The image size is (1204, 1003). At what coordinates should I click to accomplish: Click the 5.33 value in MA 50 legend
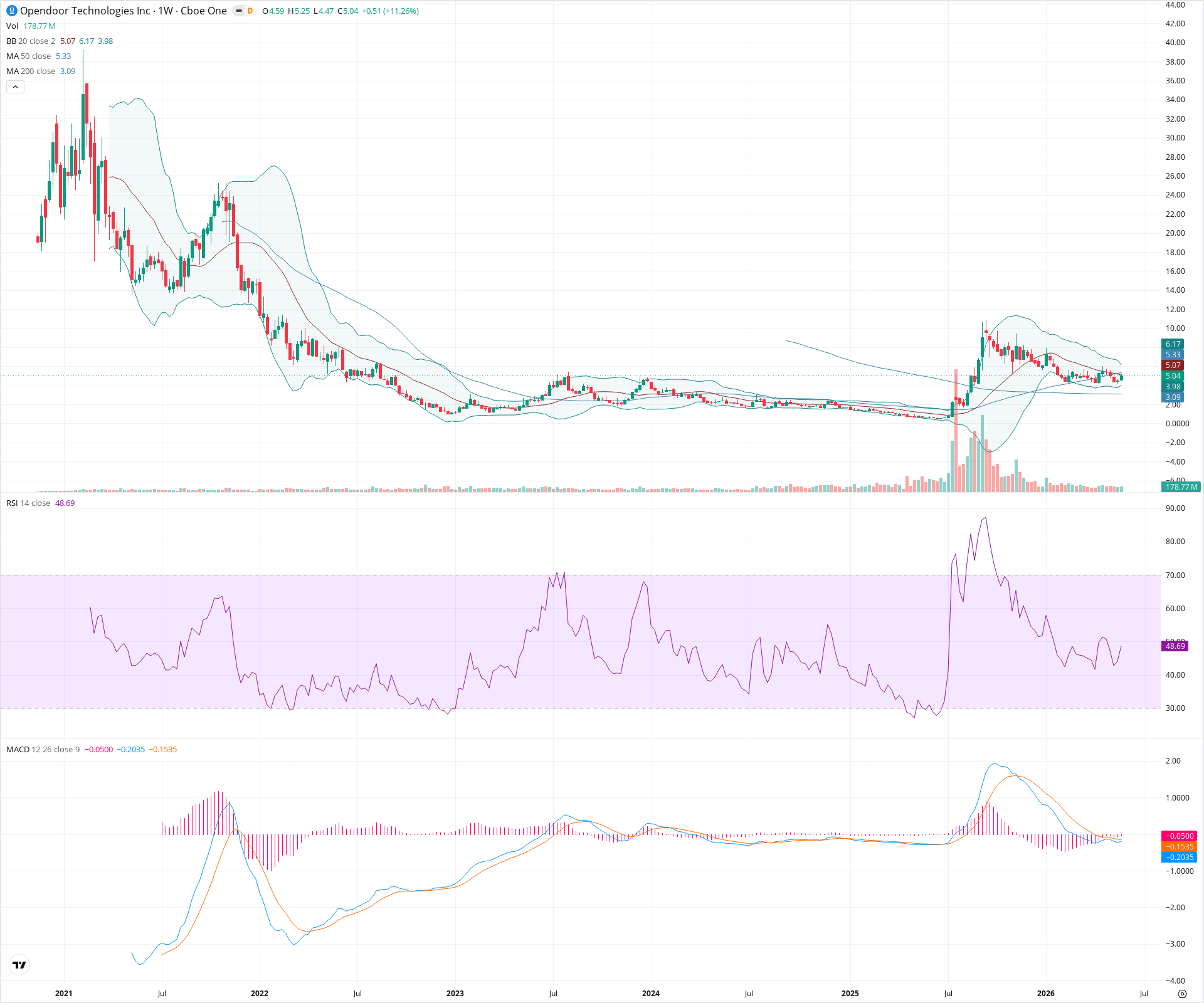click(x=63, y=56)
